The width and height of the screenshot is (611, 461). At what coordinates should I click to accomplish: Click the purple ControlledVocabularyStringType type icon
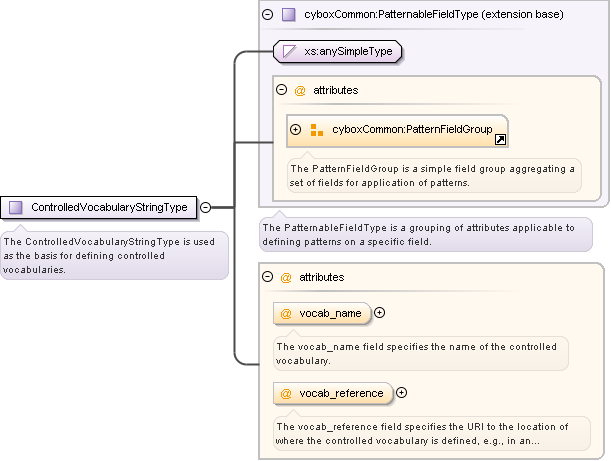(x=16, y=208)
